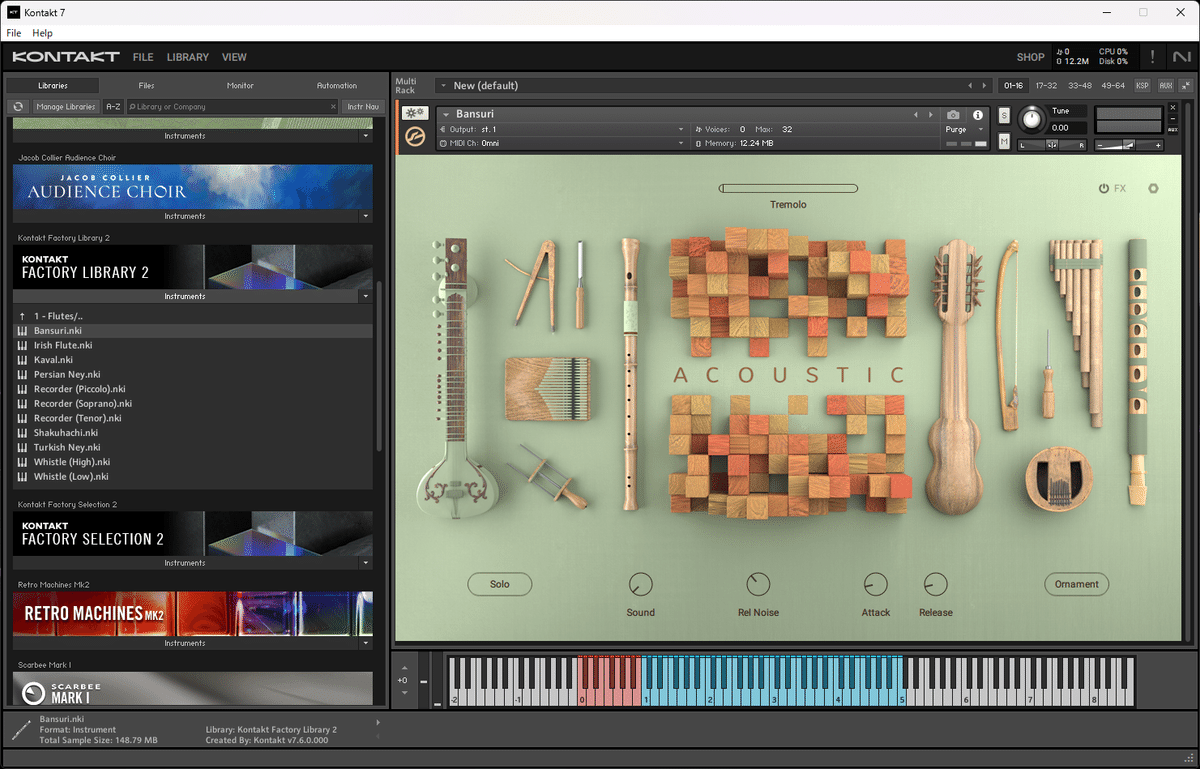Select rack page 17-32

click(x=1046, y=86)
